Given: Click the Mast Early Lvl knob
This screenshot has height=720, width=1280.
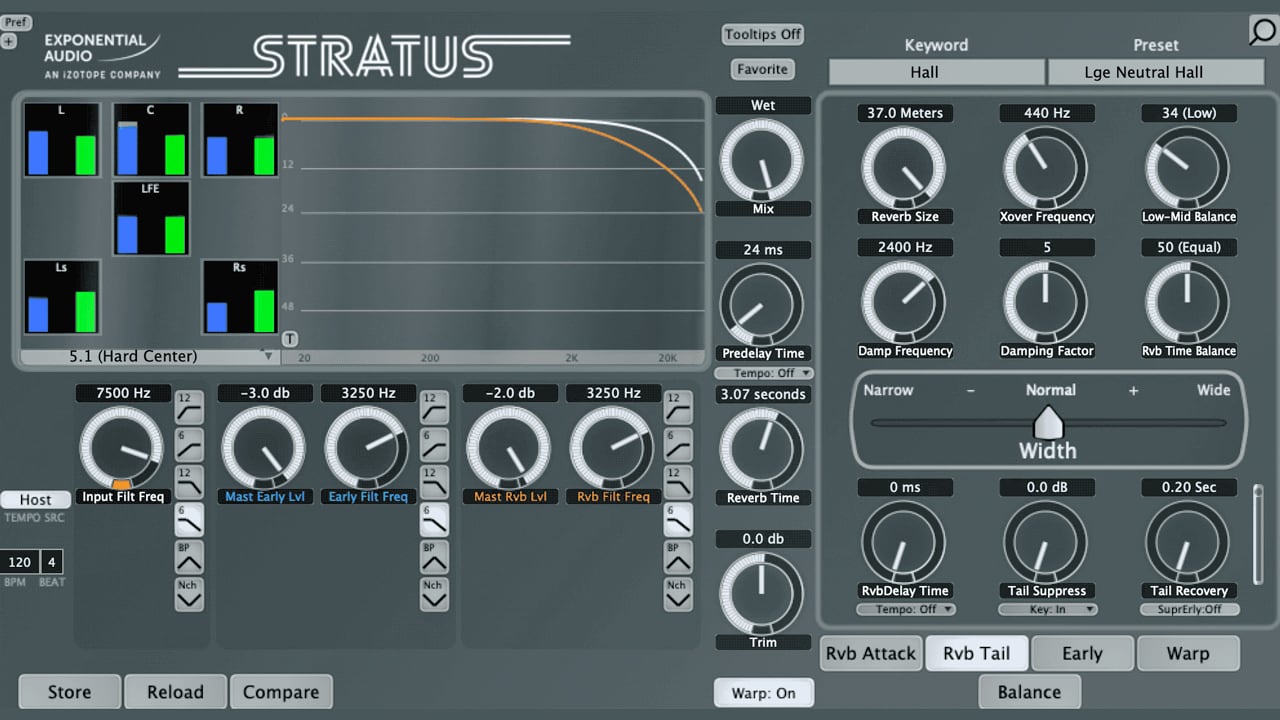Looking at the screenshot, I should 263,447.
